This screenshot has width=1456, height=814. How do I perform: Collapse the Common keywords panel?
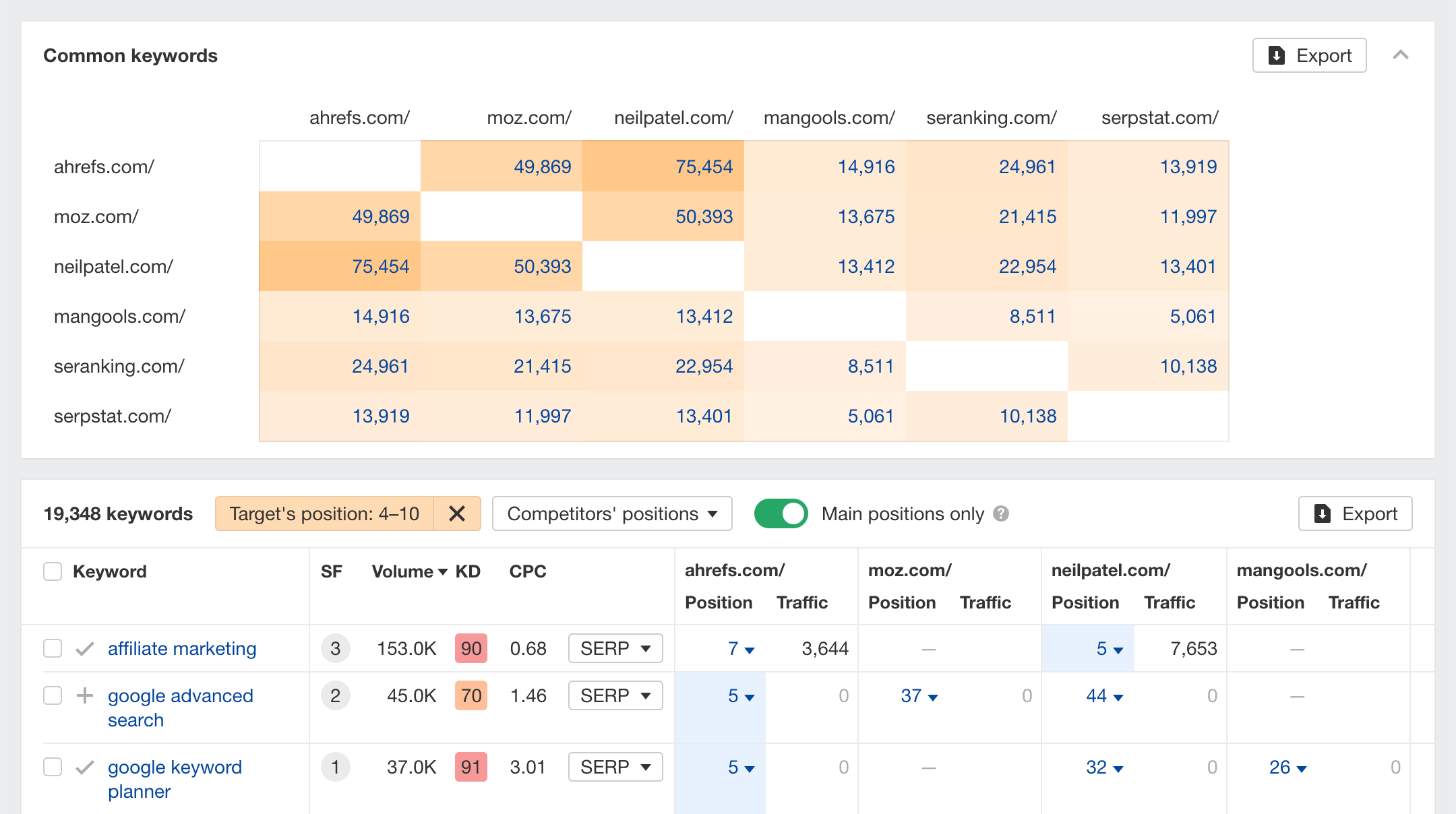click(x=1401, y=55)
